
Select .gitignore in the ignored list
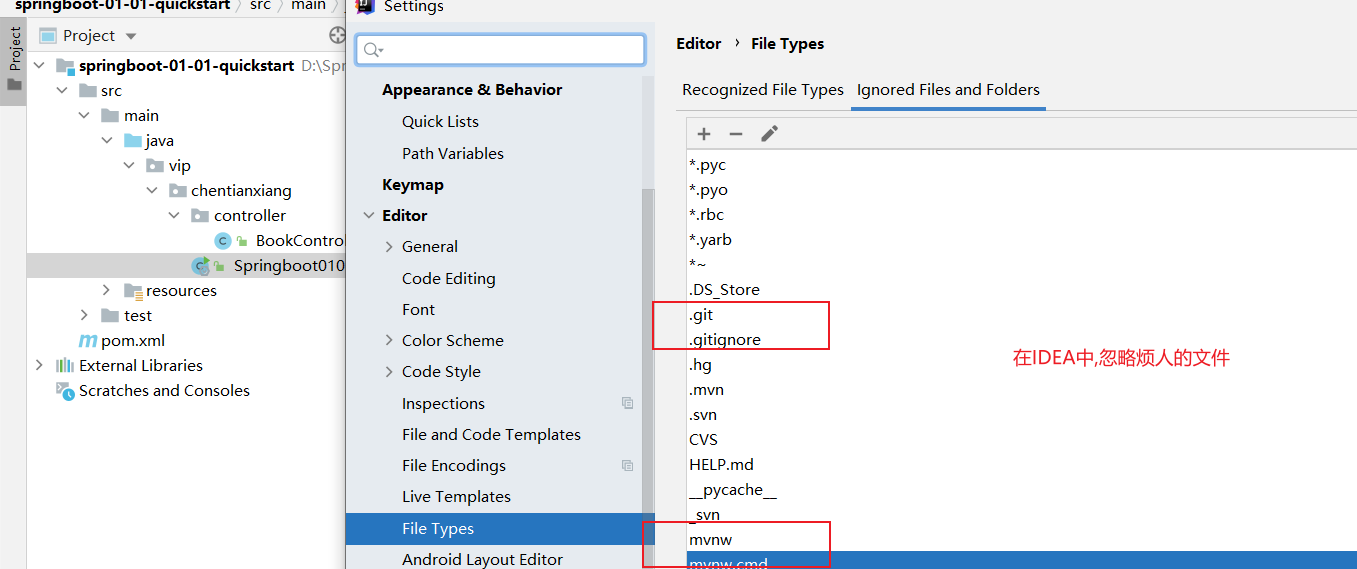pos(725,340)
